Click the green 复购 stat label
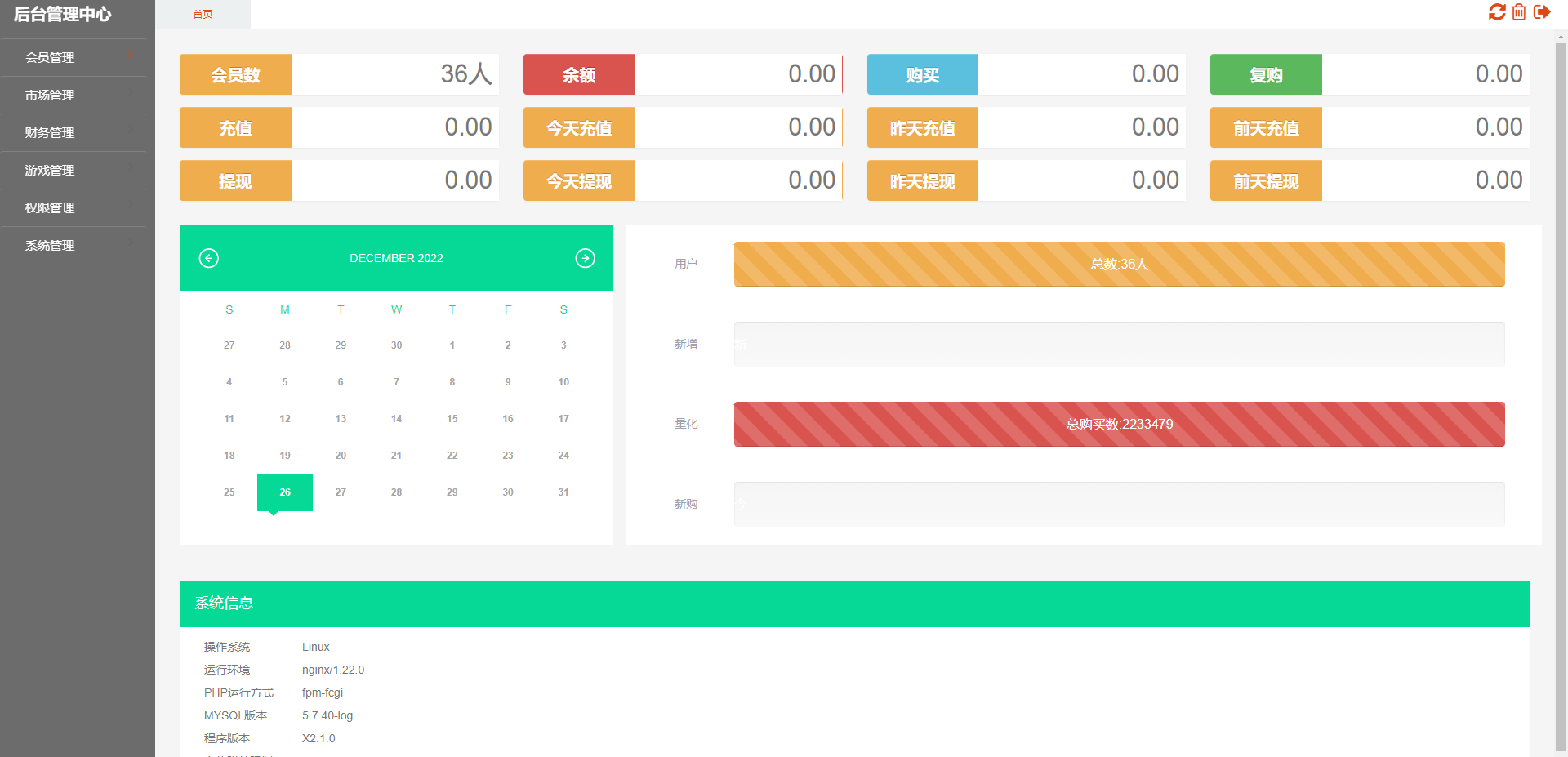The width and height of the screenshot is (1568, 757). click(1266, 75)
